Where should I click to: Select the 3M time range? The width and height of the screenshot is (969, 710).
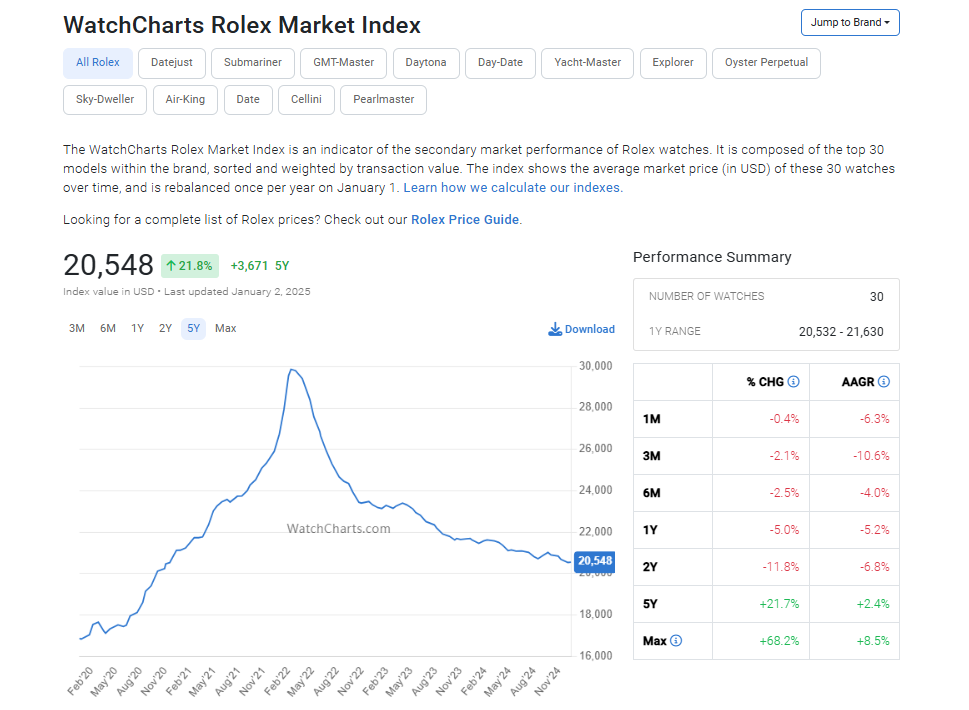(x=77, y=329)
